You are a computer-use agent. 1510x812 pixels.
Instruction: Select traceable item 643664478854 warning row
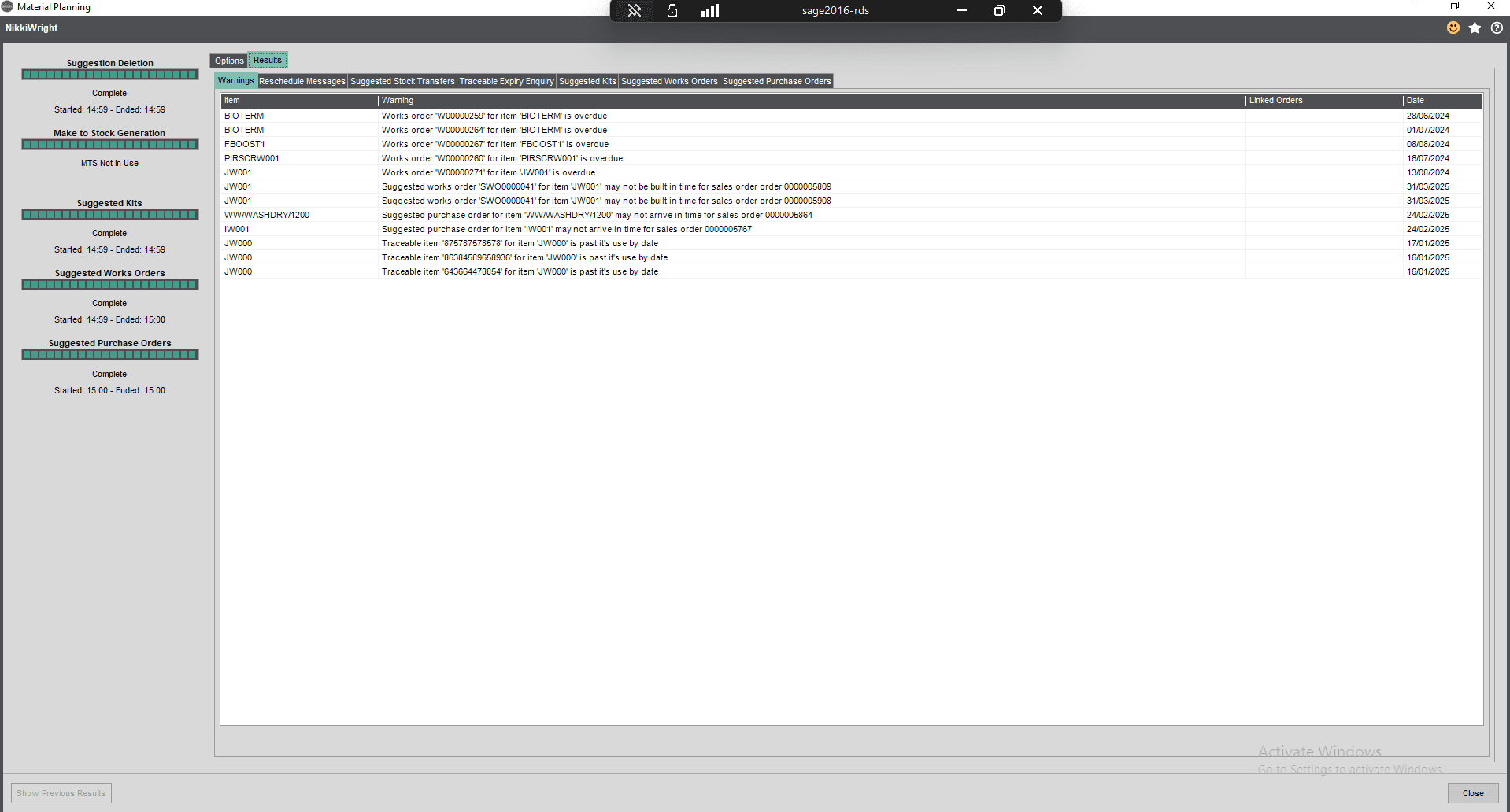click(x=851, y=271)
